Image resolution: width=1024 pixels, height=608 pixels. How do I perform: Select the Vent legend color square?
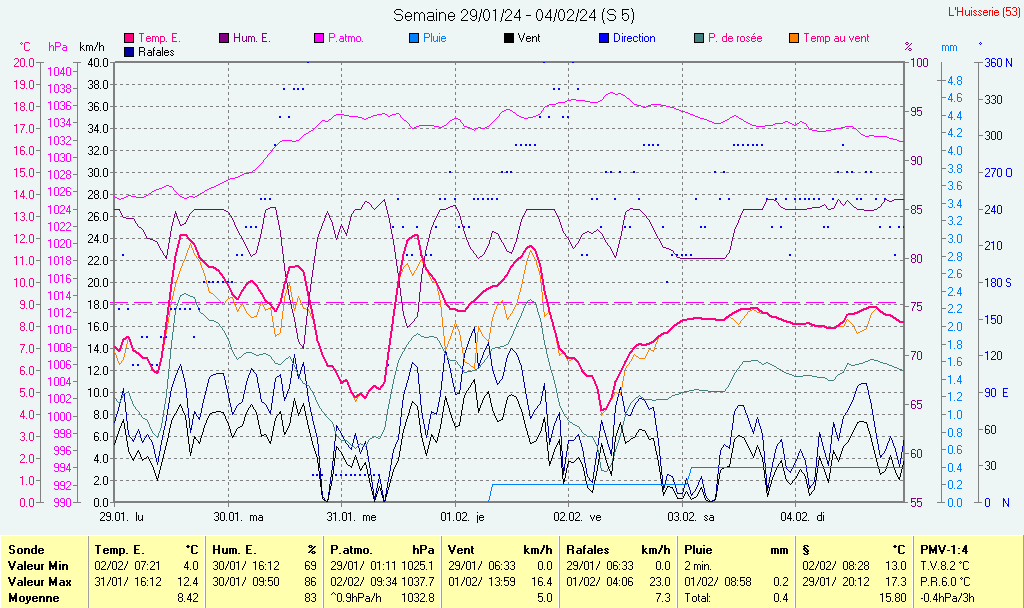pyautogui.click(x=509, y=39)
